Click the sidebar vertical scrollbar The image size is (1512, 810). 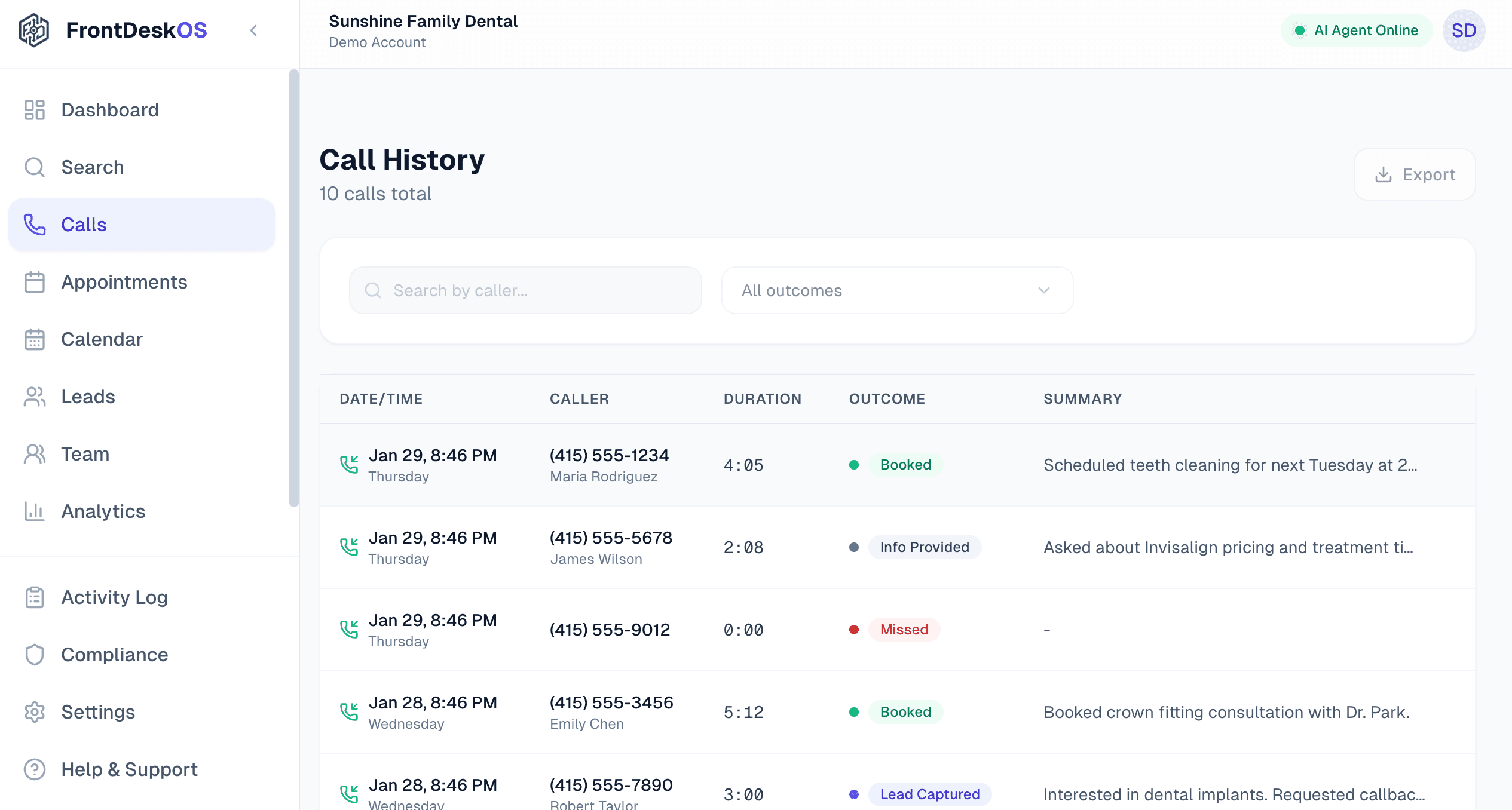pyautogui.click(x=293, y=287)
